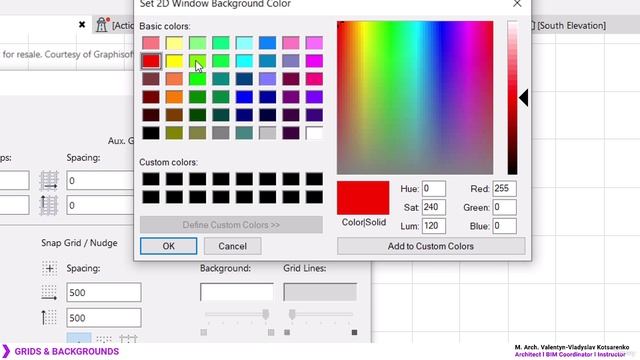Select the orange swatch in fourth Basic row
Viewport: 640px width, 360px height.
(x=174, y=97)
